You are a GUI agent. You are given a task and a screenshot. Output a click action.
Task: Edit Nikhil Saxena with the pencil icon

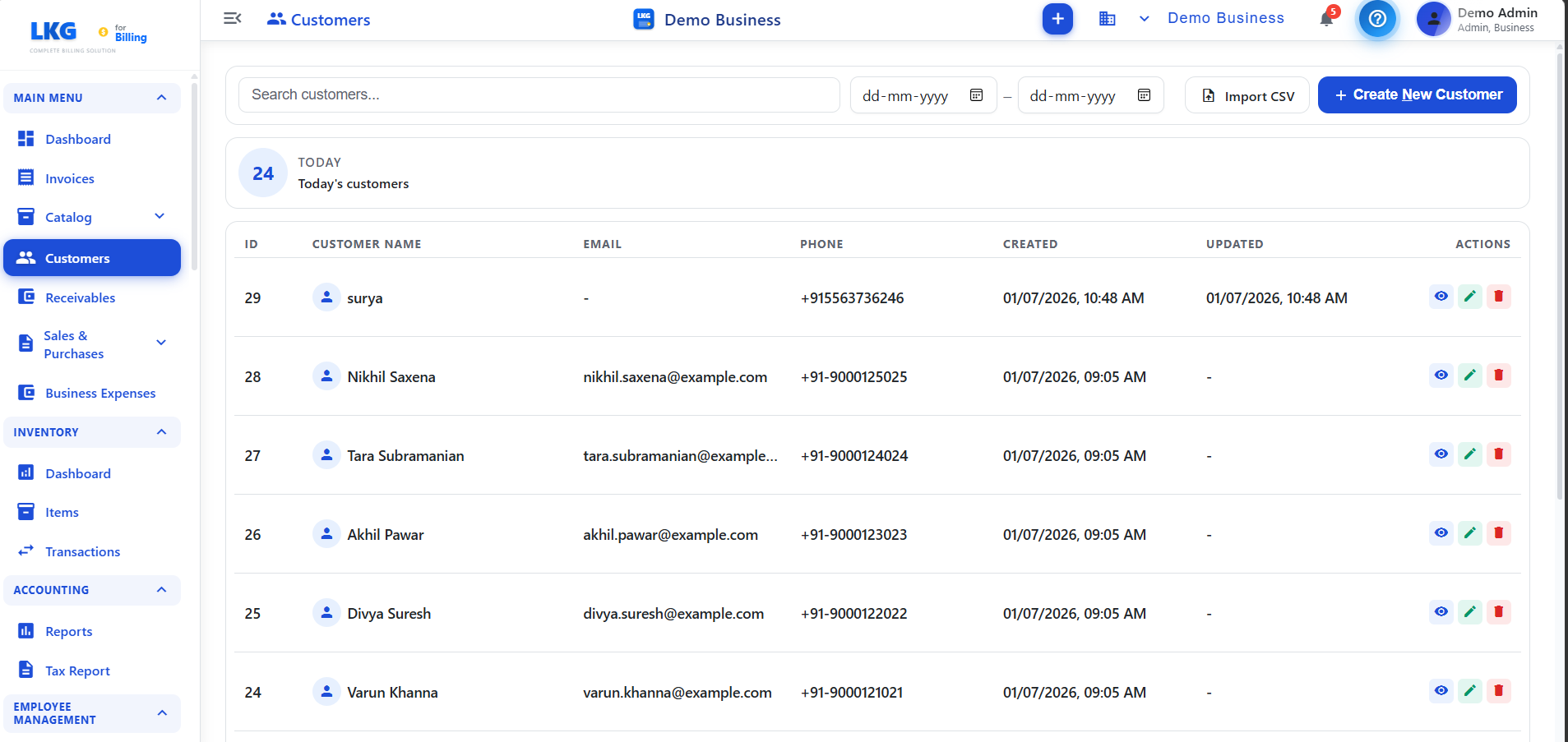pos(1470,376)
